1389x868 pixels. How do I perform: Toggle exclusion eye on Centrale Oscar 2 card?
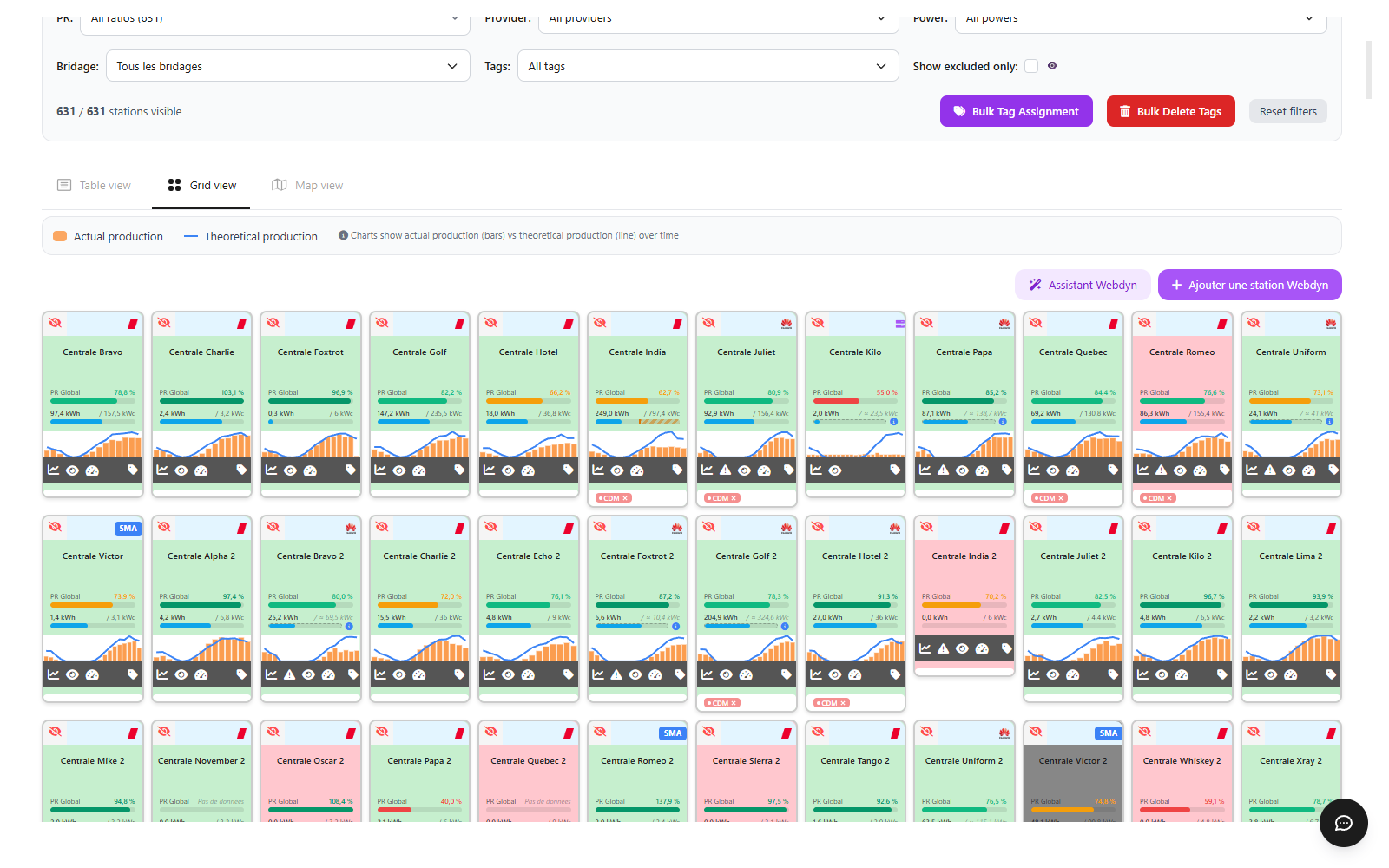[x=273, y=732]
